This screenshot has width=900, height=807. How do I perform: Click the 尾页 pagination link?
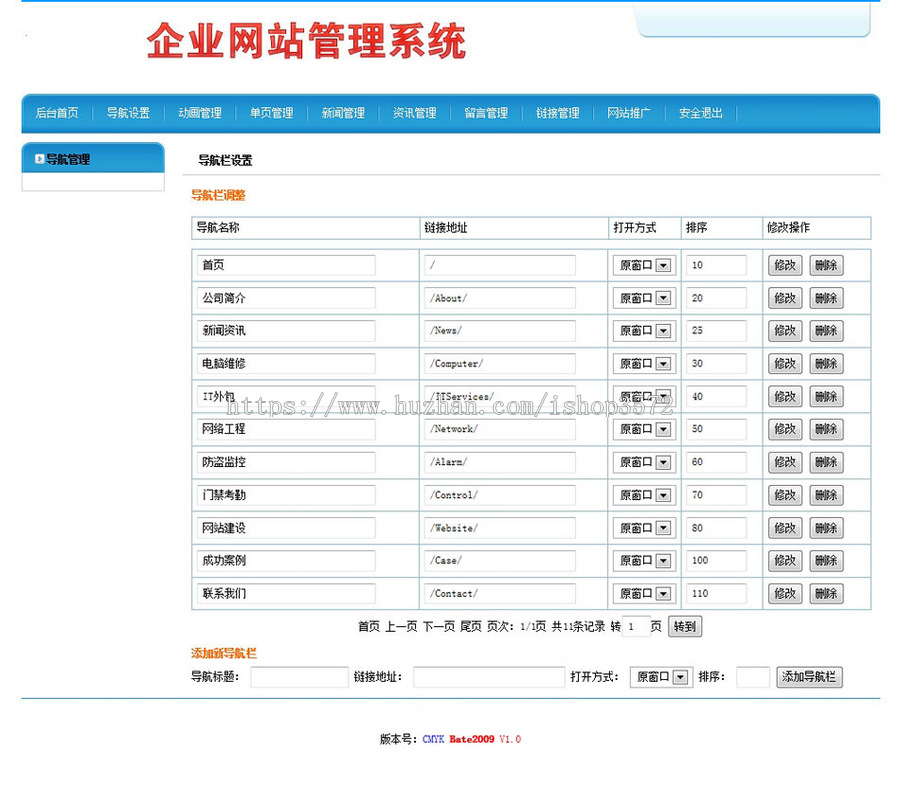click(x=468, y=627)
